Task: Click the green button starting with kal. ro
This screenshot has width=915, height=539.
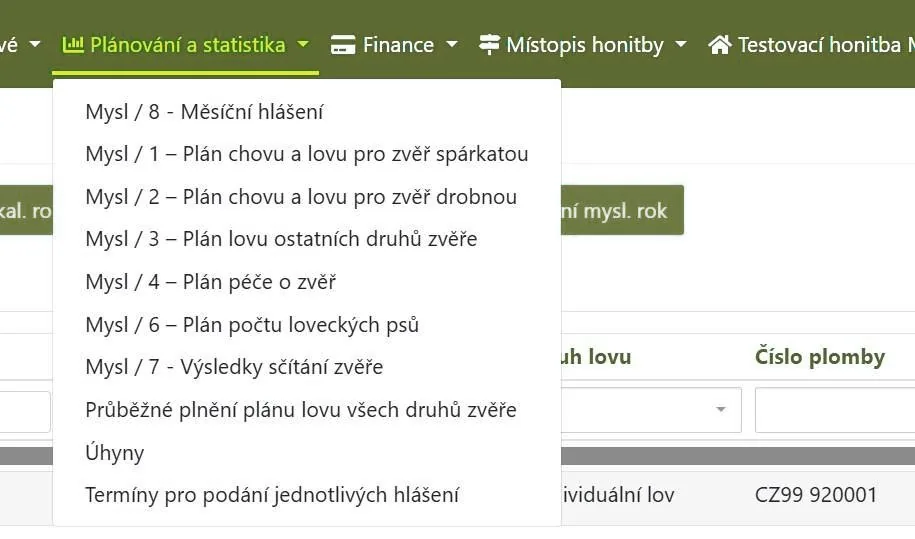Action: click(x=26, y=210)
